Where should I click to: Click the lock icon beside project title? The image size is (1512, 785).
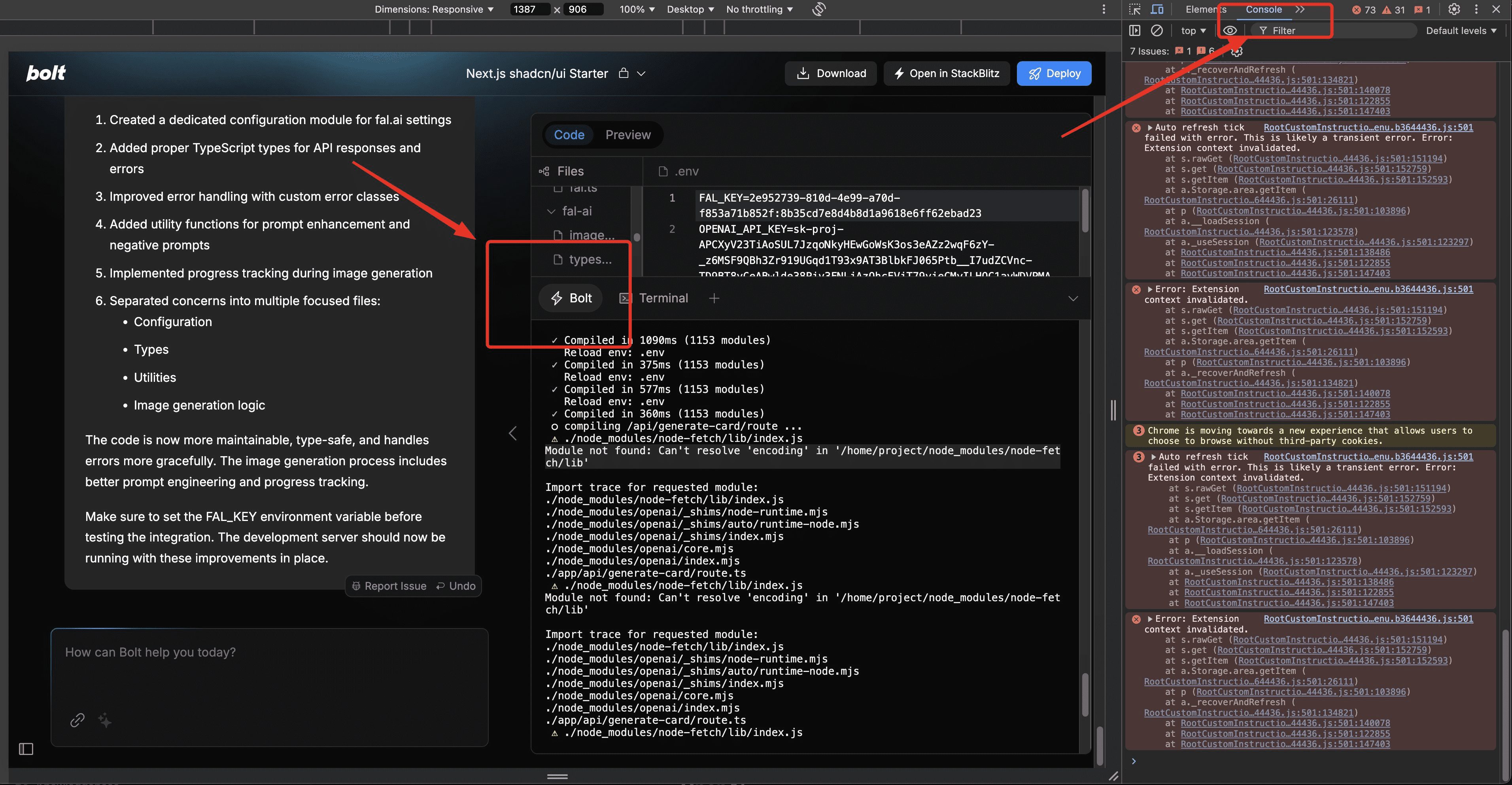click(624, 74)
